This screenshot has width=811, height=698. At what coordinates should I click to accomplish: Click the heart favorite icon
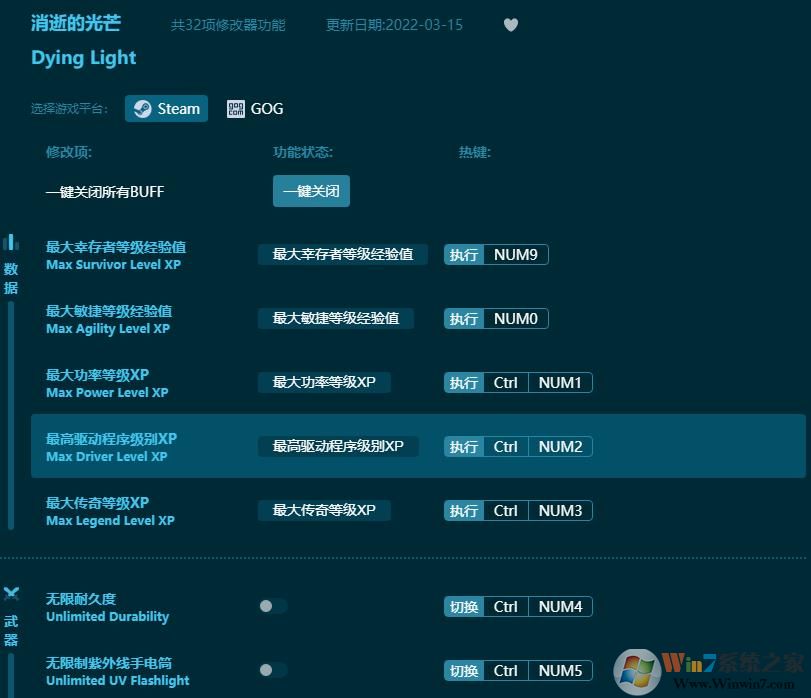[x=510, y=25]
